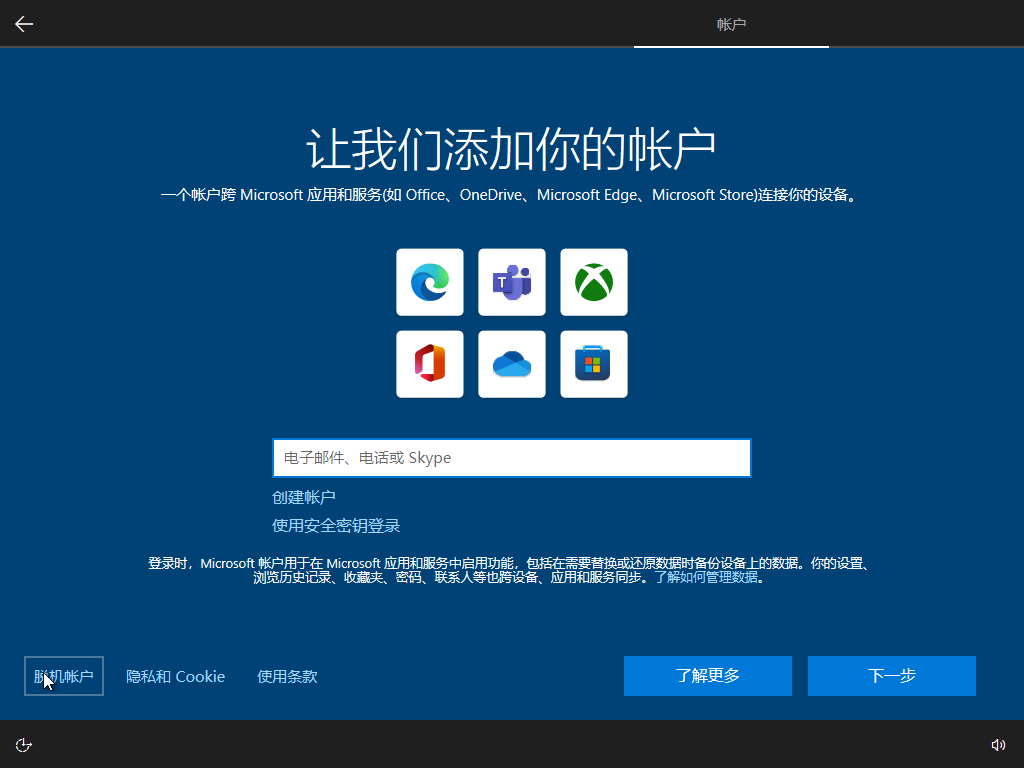Open the ease of access icon
The height and width of the screenshot is (768, 1024).
(x=24, y=745)
